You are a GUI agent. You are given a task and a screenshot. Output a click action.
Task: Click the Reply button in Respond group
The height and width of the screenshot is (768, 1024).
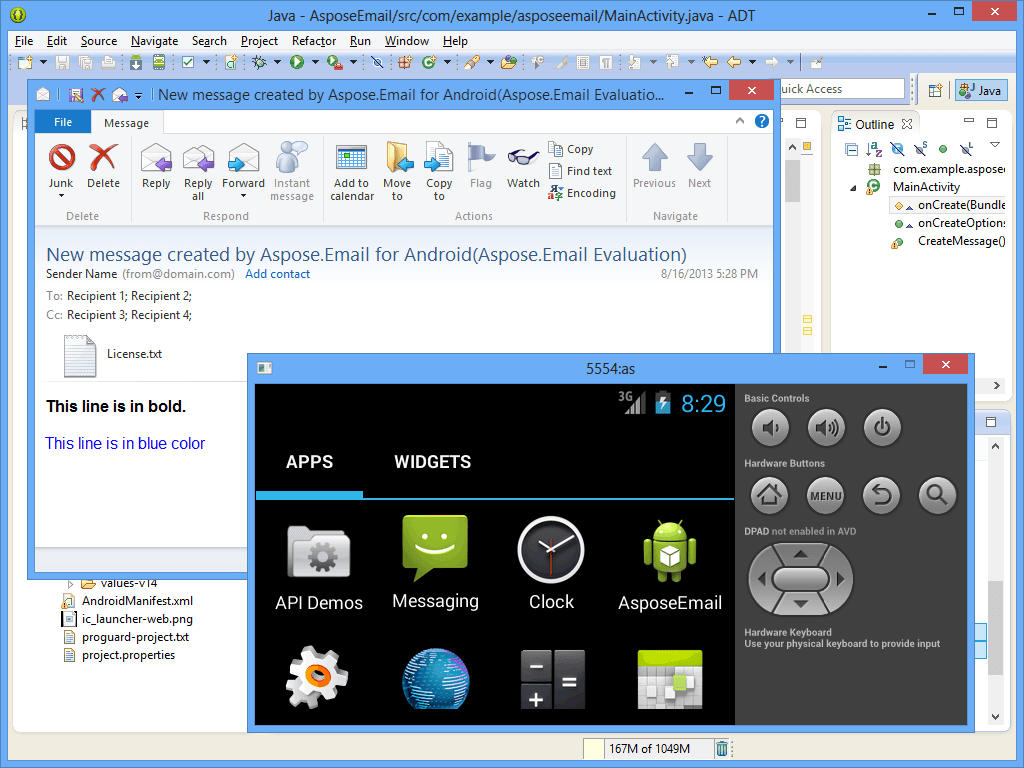(156, 166)
